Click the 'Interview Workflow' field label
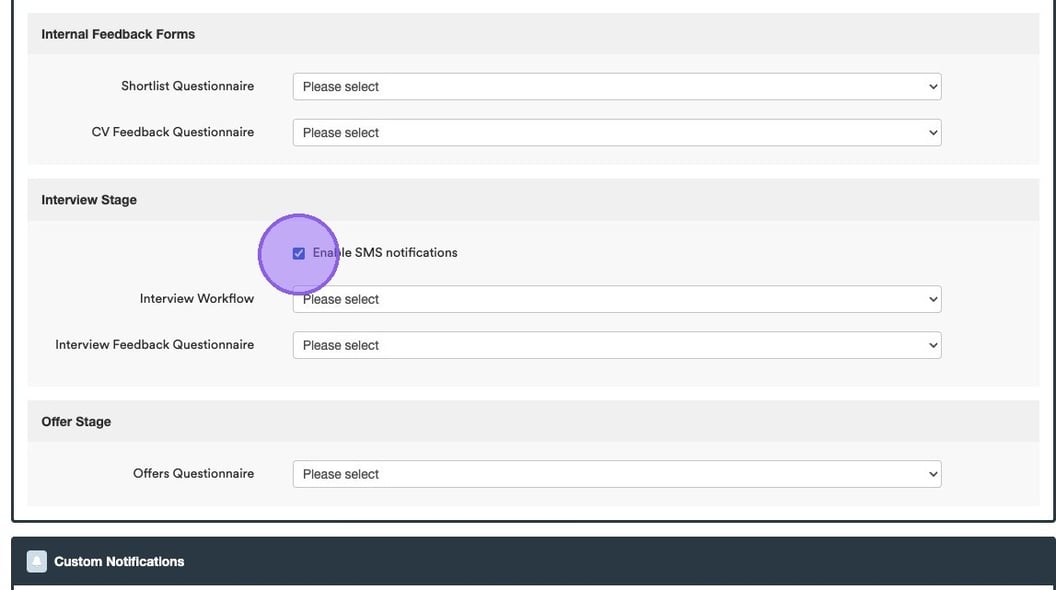This screenshot has width=1056, height=590. pos(196,298)
